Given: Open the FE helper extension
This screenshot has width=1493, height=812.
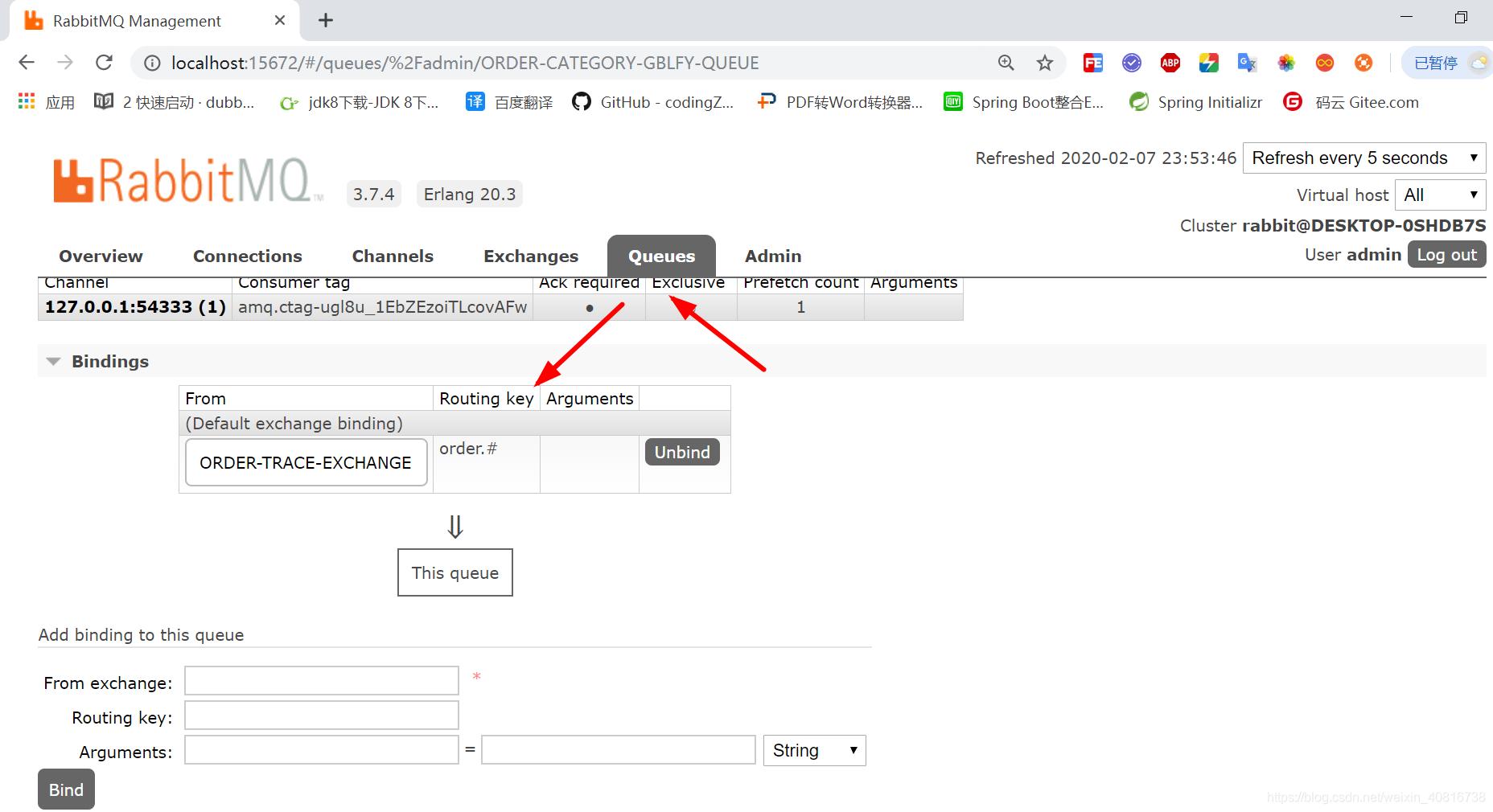Looking at the screenshot, I should pos(1093,63).
